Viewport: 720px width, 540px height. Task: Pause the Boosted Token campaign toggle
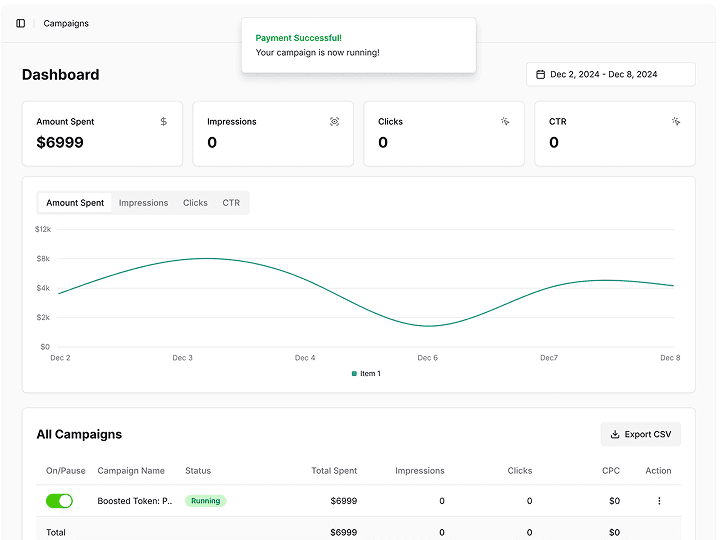click(x=59, y=501)
